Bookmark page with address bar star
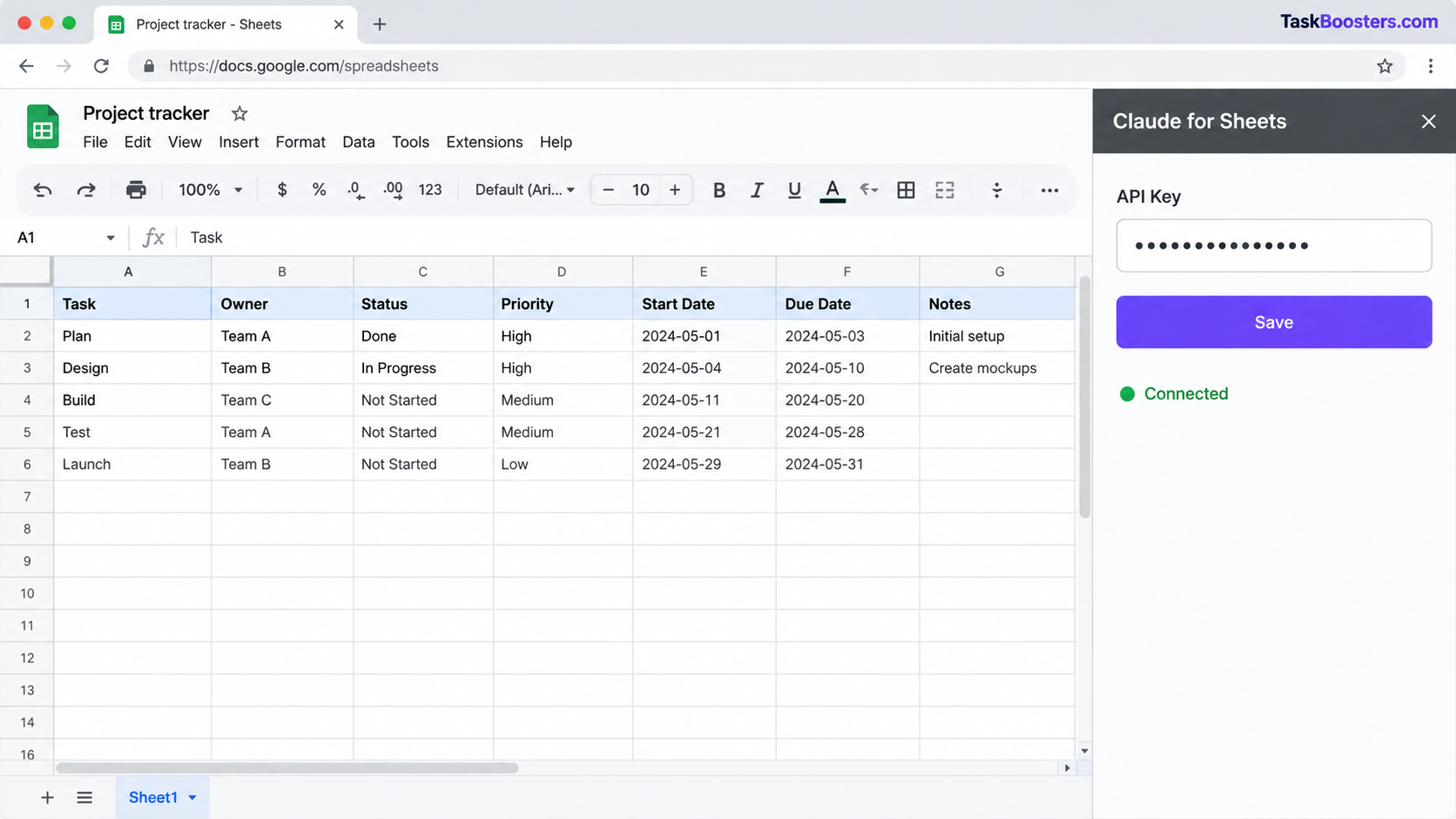 tap(1385, 66)
